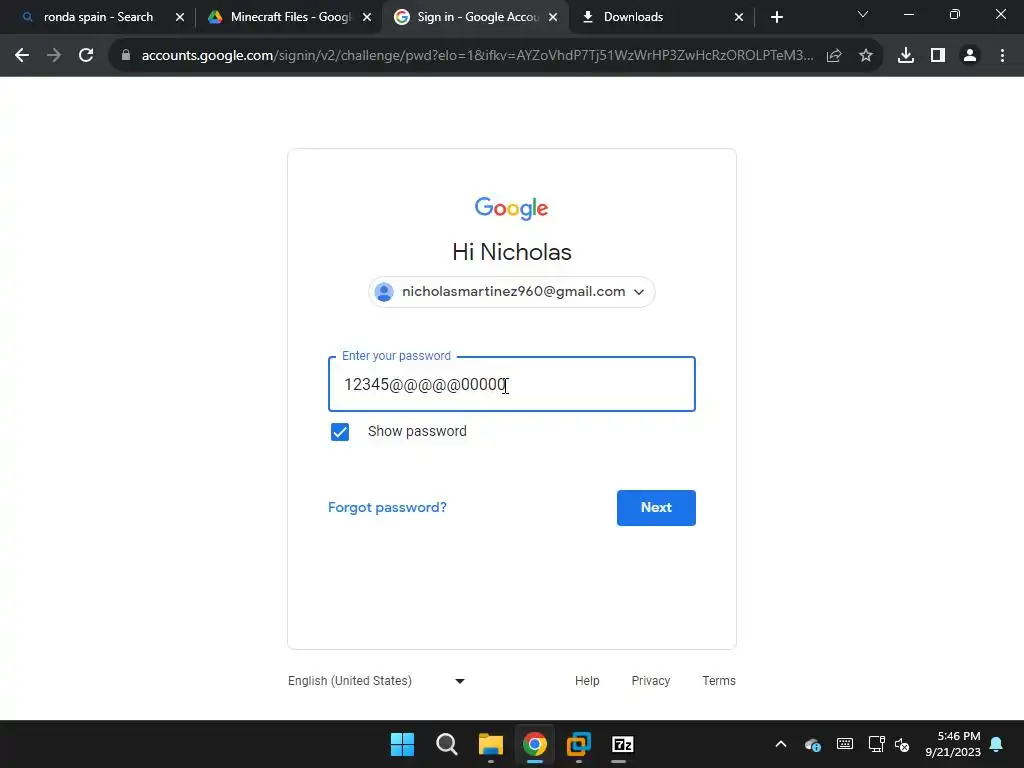Toggle Chrome side panel icon
The image size is (1024, 768).
[x=938, y=56]
